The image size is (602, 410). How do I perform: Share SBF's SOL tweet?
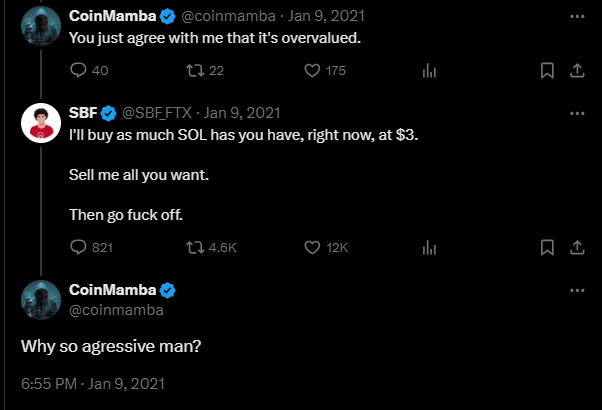click(577, 247)
